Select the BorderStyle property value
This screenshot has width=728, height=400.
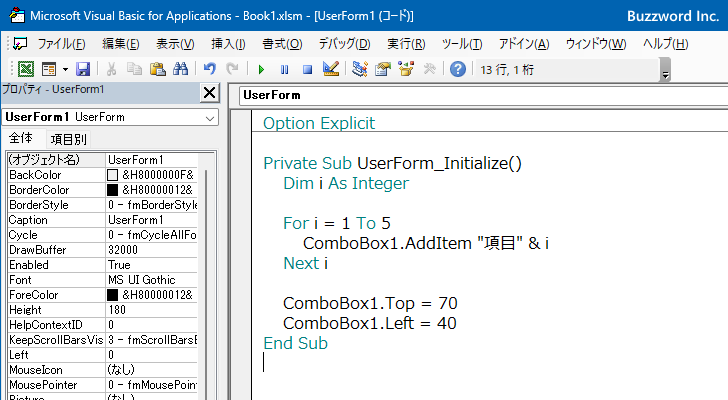coord(152,205)
